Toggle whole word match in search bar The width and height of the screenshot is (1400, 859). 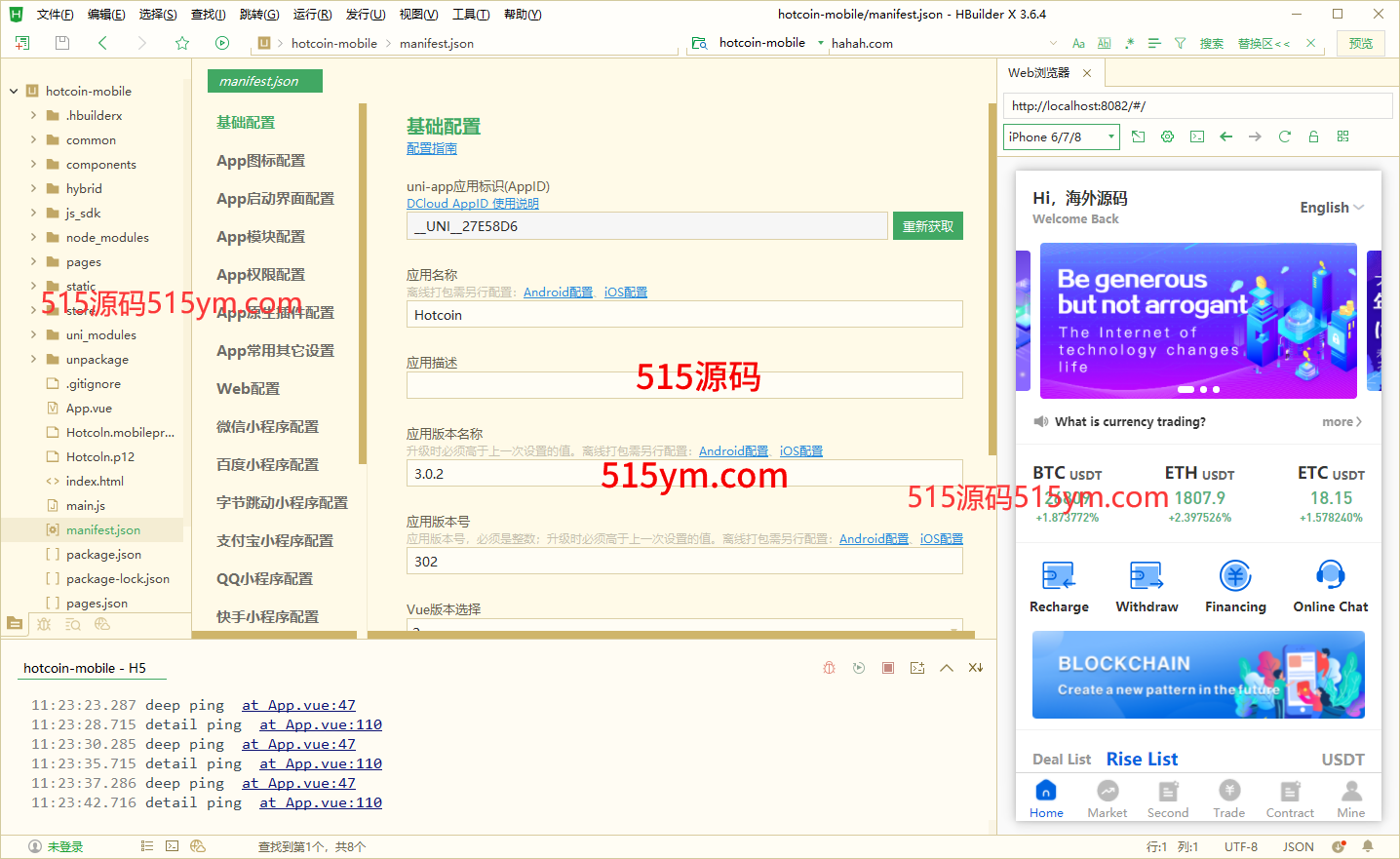[1104, 43]
